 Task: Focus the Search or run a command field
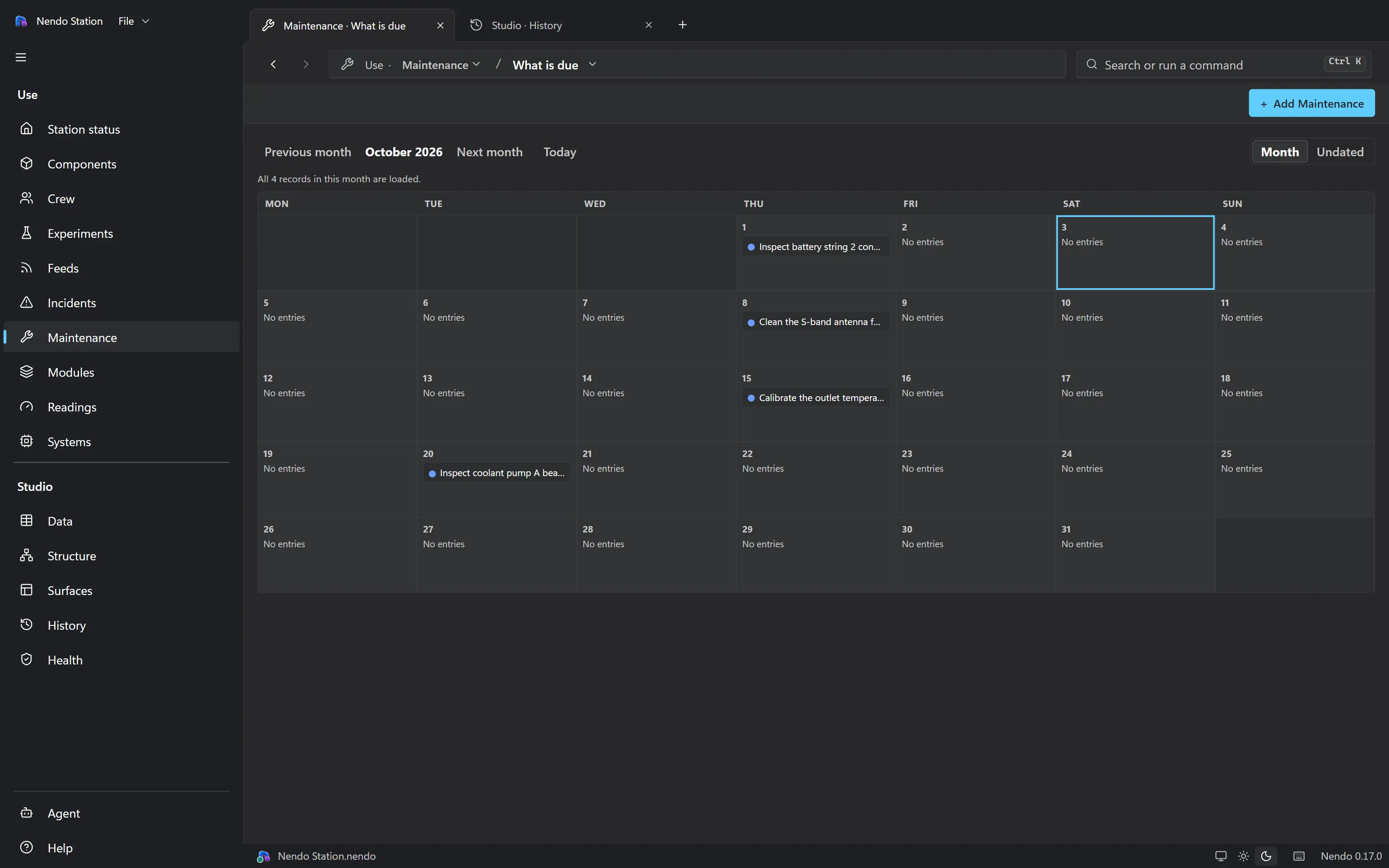pos(1224,65)
